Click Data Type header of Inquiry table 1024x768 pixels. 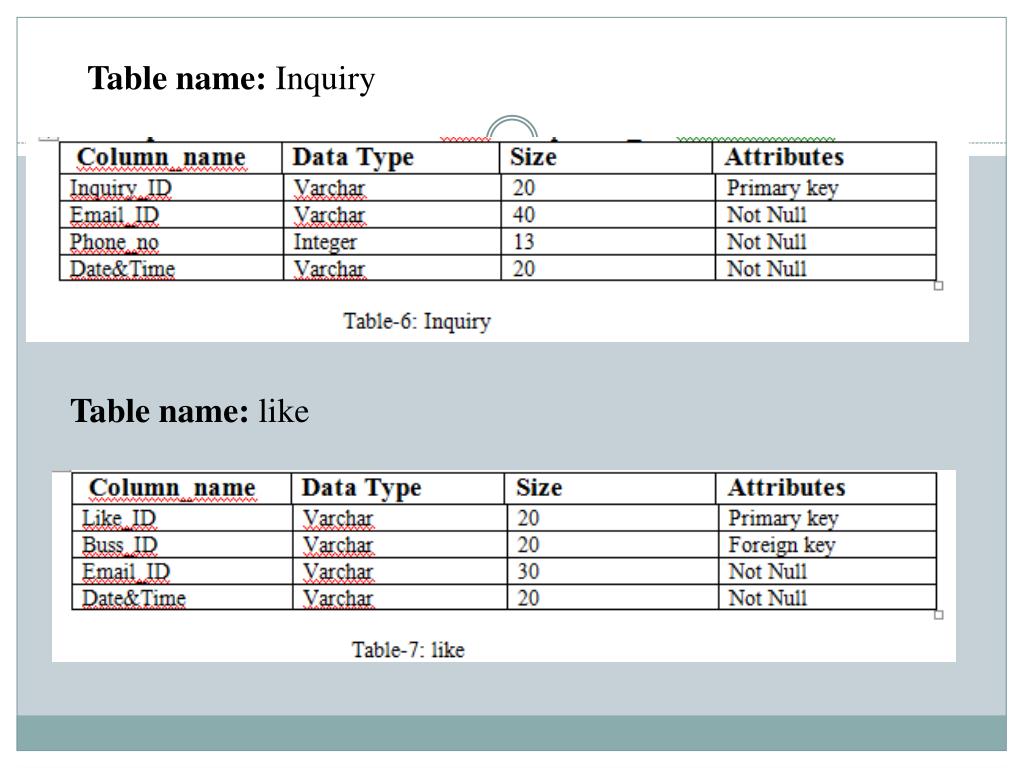(x=391, y=157)
